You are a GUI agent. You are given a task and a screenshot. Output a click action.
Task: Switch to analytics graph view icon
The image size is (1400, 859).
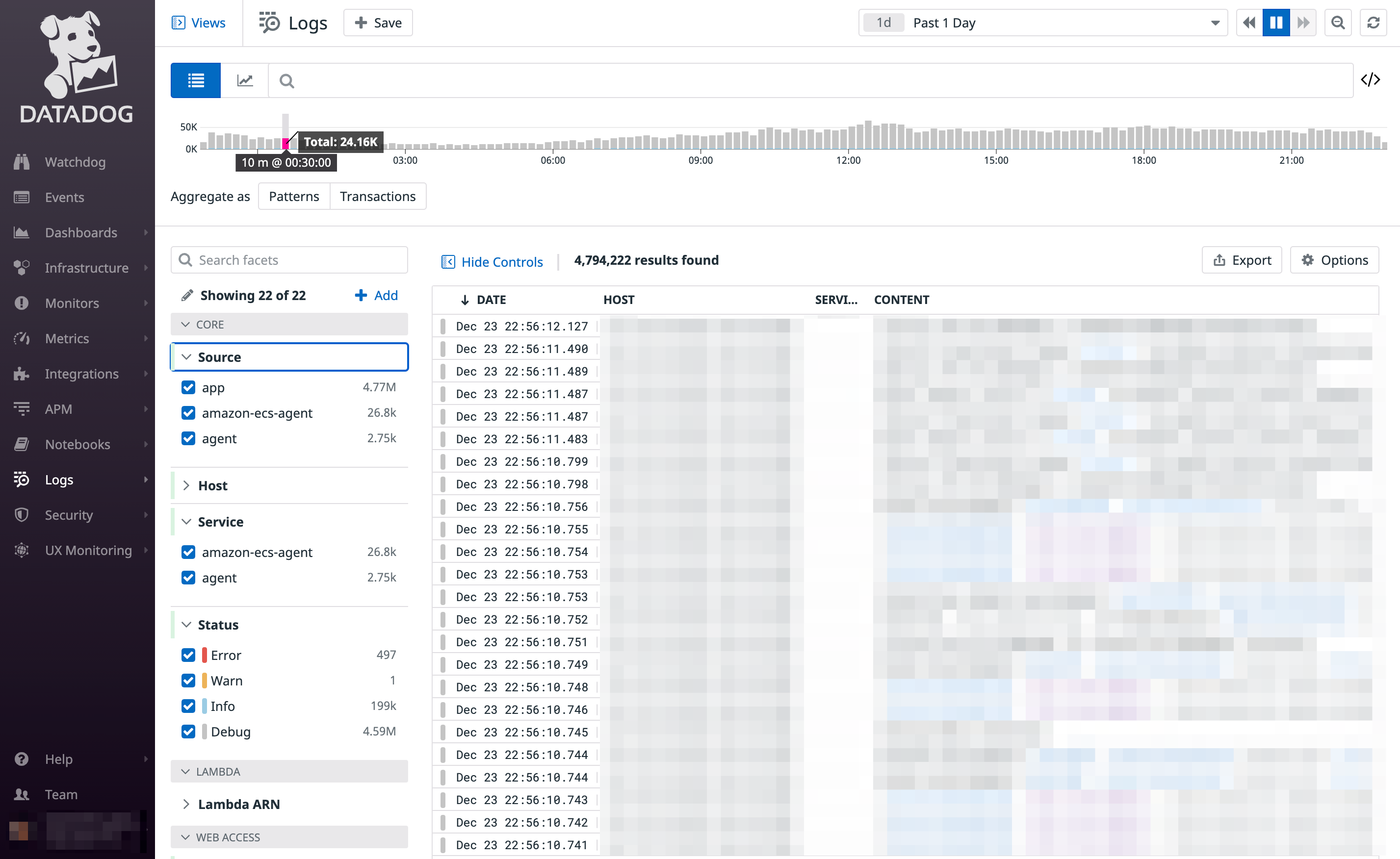pyautogui.click(x=244, y=80)
